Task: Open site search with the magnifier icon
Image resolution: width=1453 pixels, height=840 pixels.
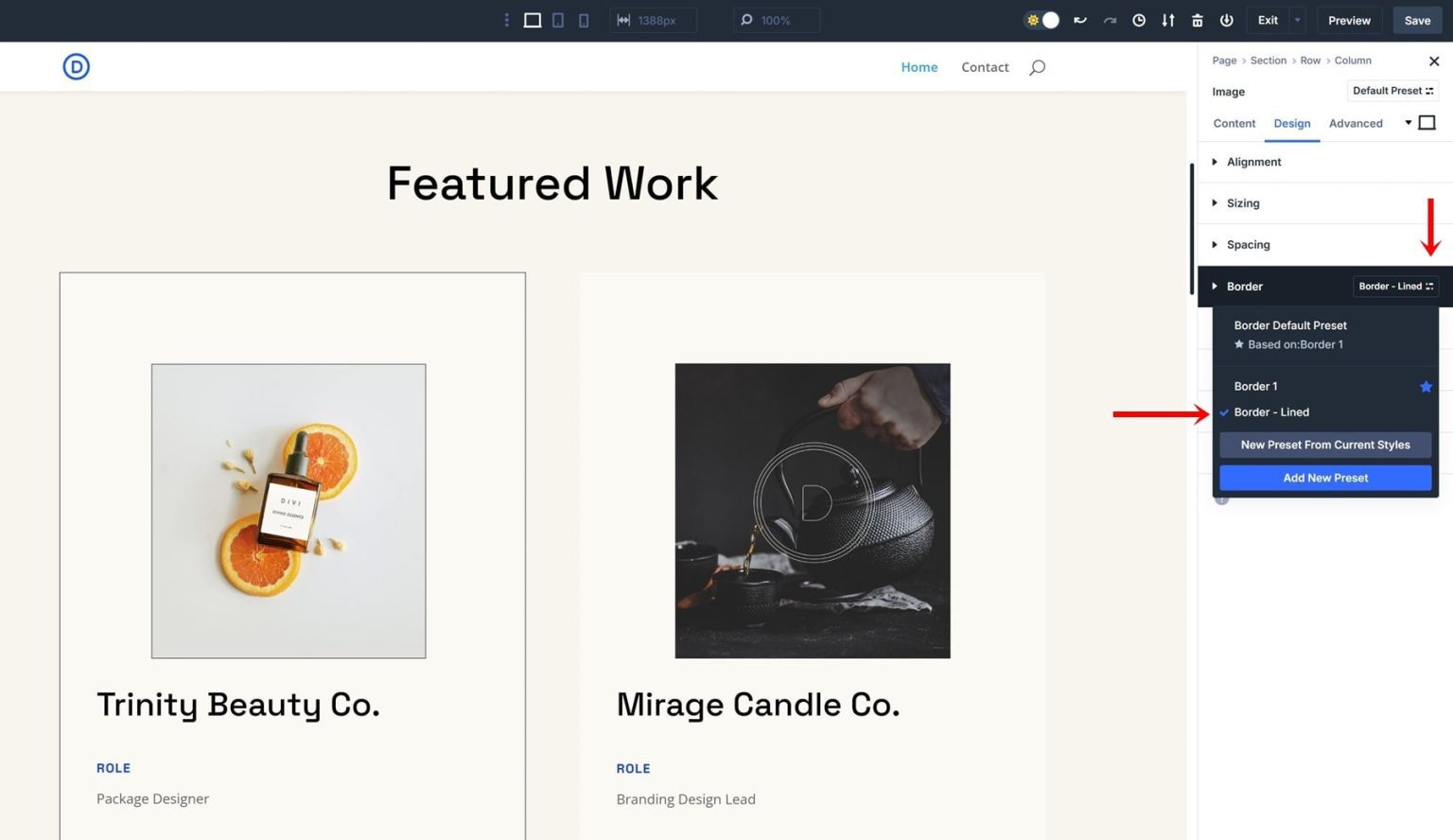Action: [1037, 66]
